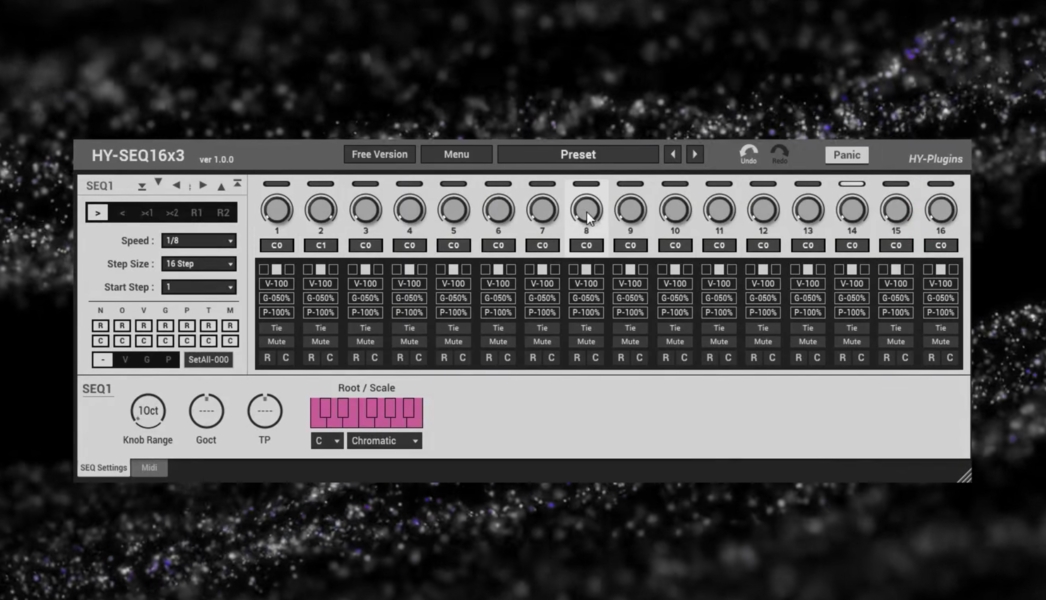Change the scale from Chromatic dropdown
Viewport: 1046px width, 600px height.
(x=383, y=440)
